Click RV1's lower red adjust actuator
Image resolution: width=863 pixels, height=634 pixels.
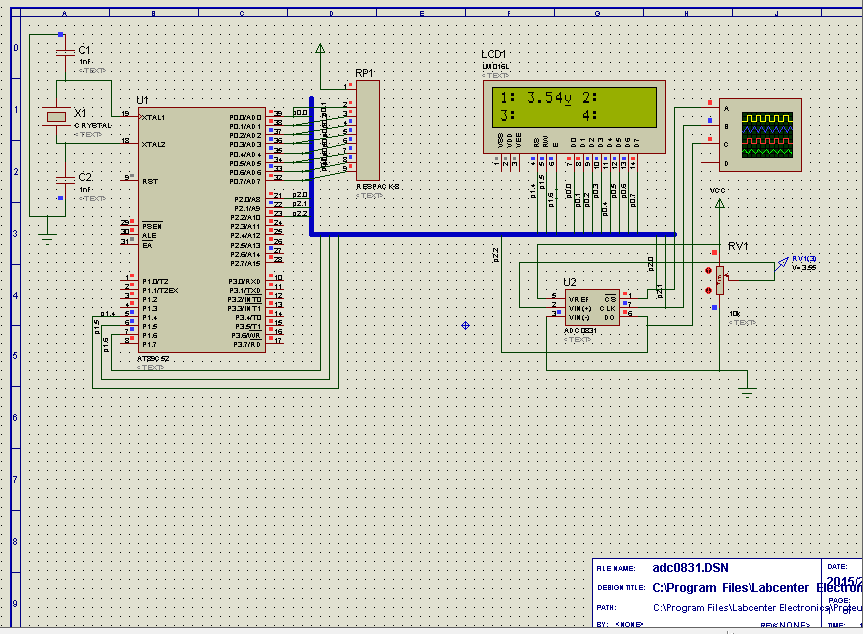click(708, 290)
